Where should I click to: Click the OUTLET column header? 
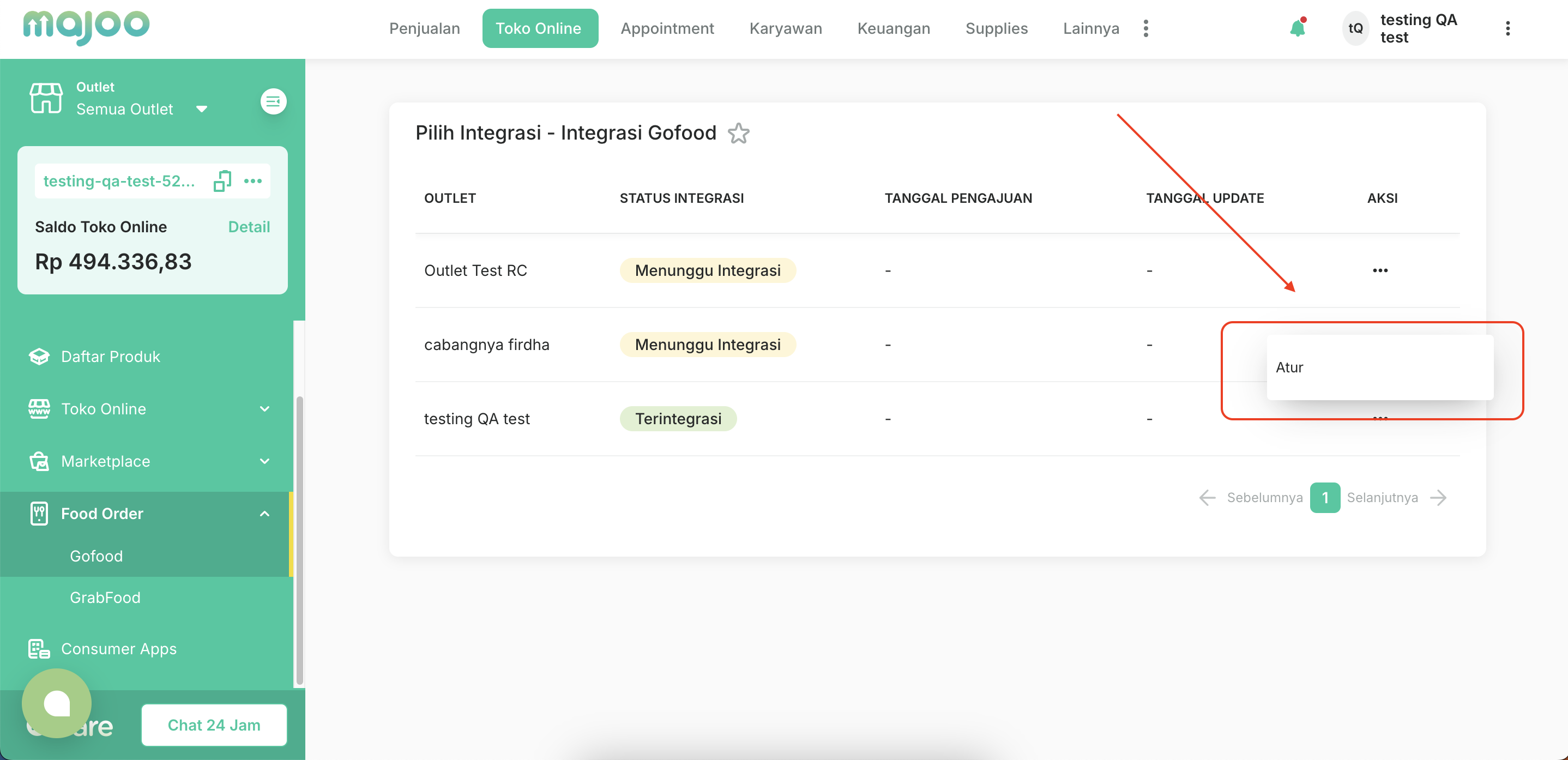449,198
